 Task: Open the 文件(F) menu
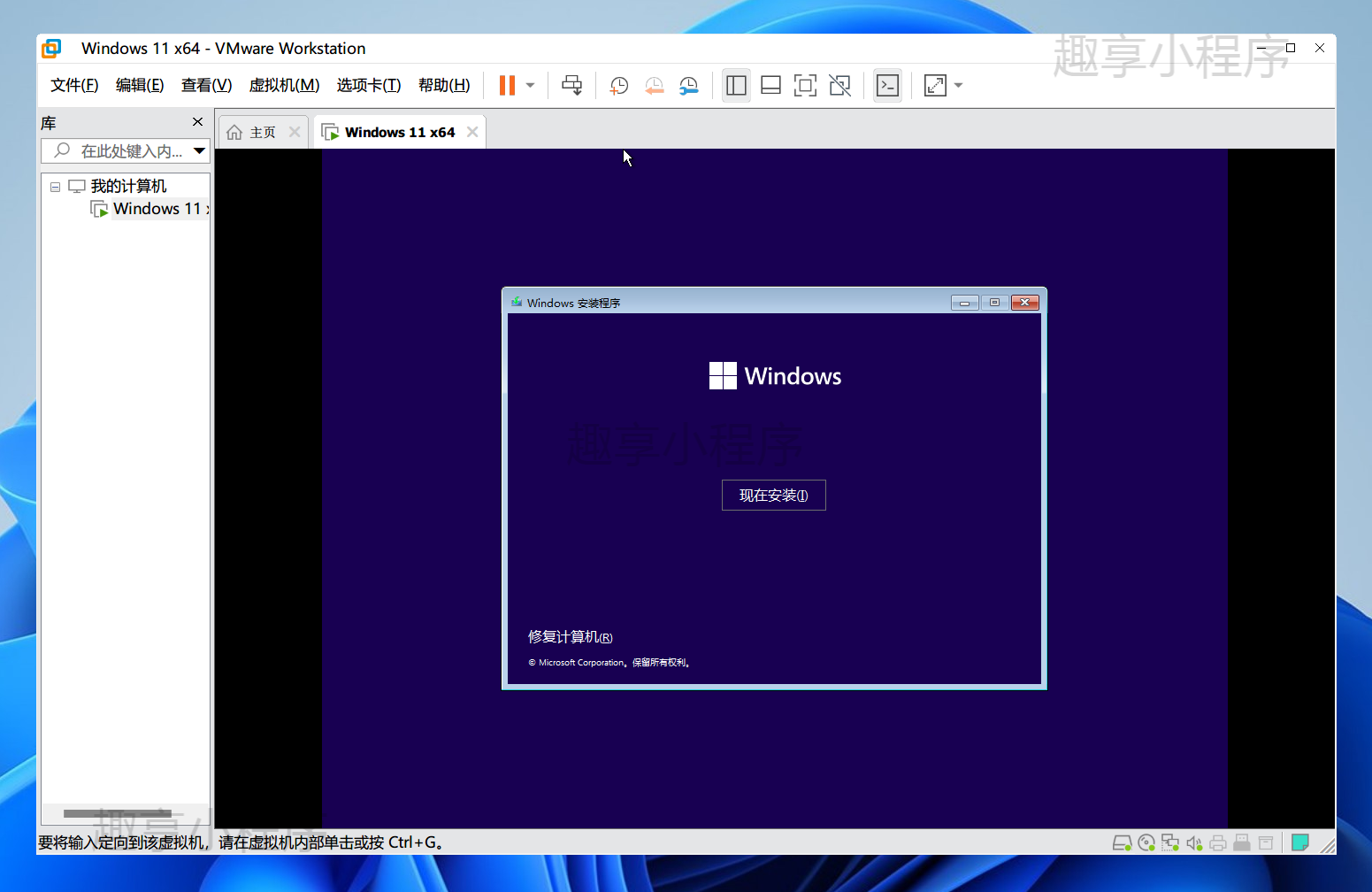[x=74, y=85]
